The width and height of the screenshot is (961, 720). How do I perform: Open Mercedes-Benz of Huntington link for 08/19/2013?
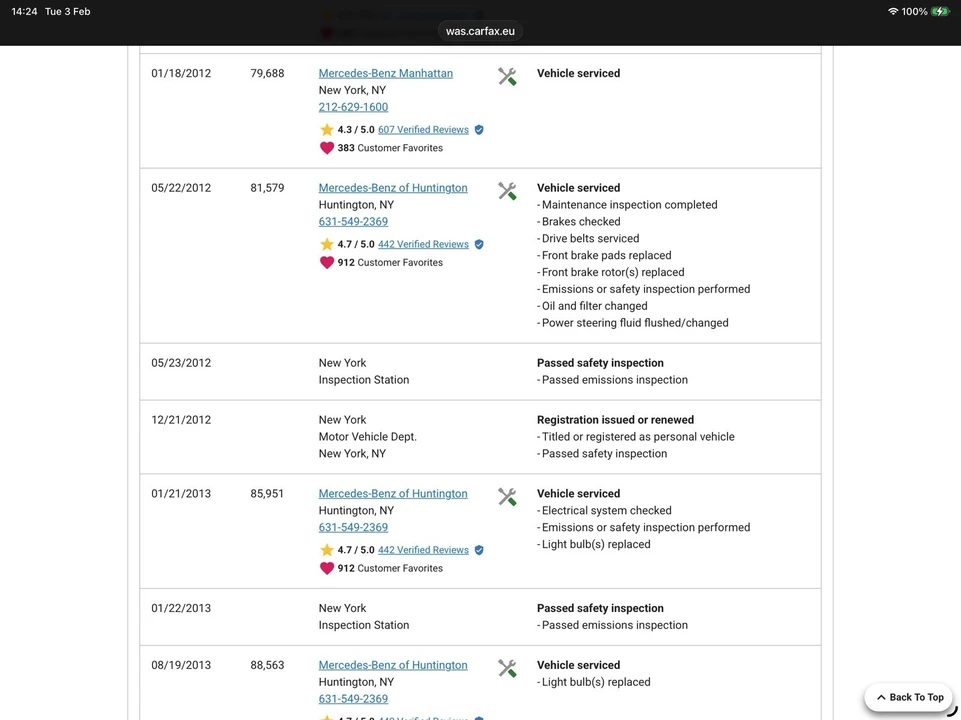(393, 665)
